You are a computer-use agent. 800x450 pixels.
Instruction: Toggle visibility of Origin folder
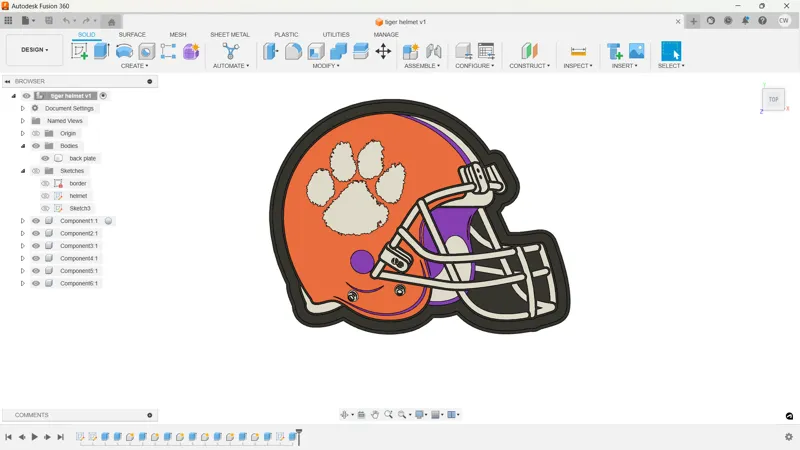tap(36, 133)
